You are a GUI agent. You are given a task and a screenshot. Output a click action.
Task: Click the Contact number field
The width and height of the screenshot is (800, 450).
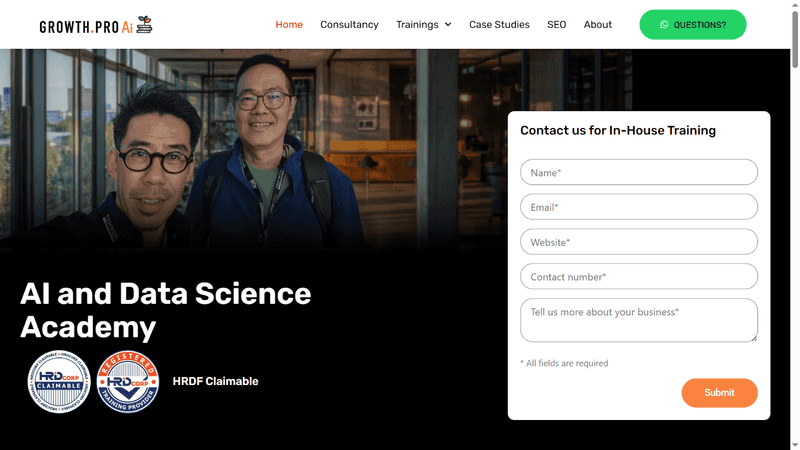pyautogui.click(x=638, y=277)
